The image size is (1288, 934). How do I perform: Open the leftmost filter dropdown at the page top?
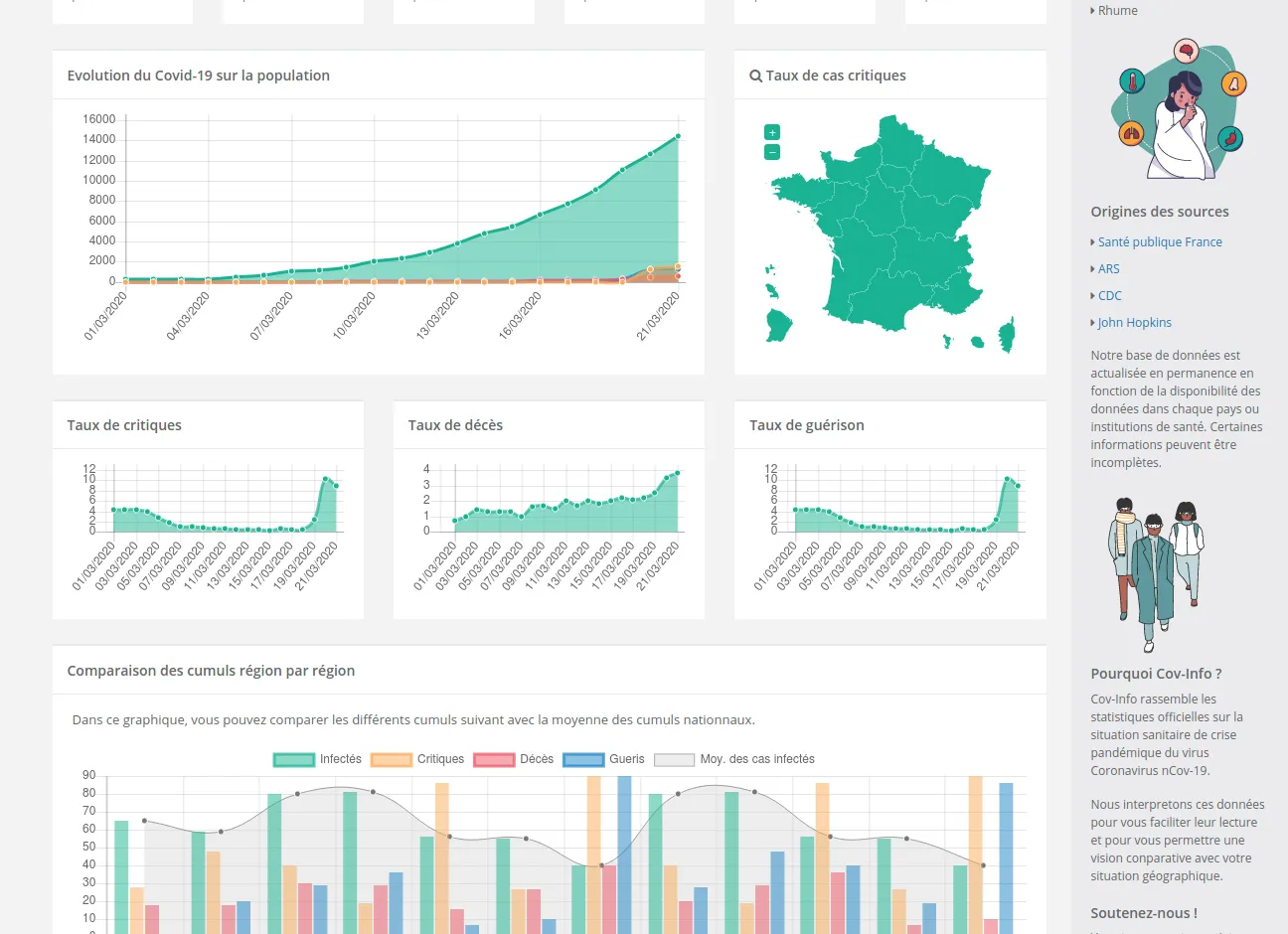click(122, 11)
